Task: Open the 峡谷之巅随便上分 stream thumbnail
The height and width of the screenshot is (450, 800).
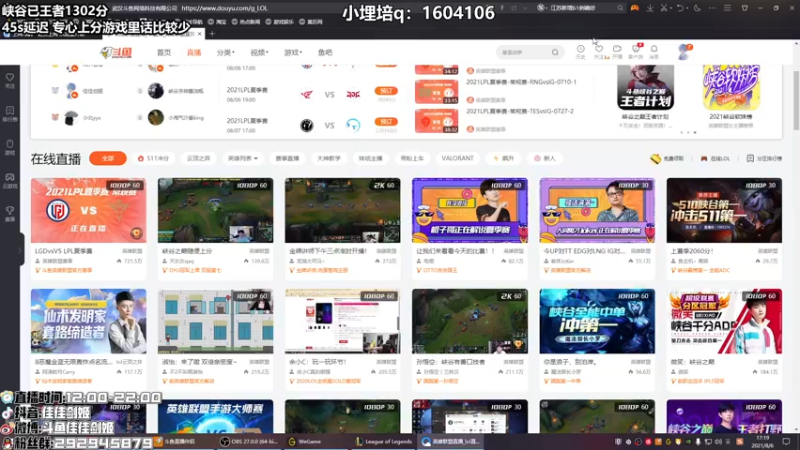Action: coord(215,210)
